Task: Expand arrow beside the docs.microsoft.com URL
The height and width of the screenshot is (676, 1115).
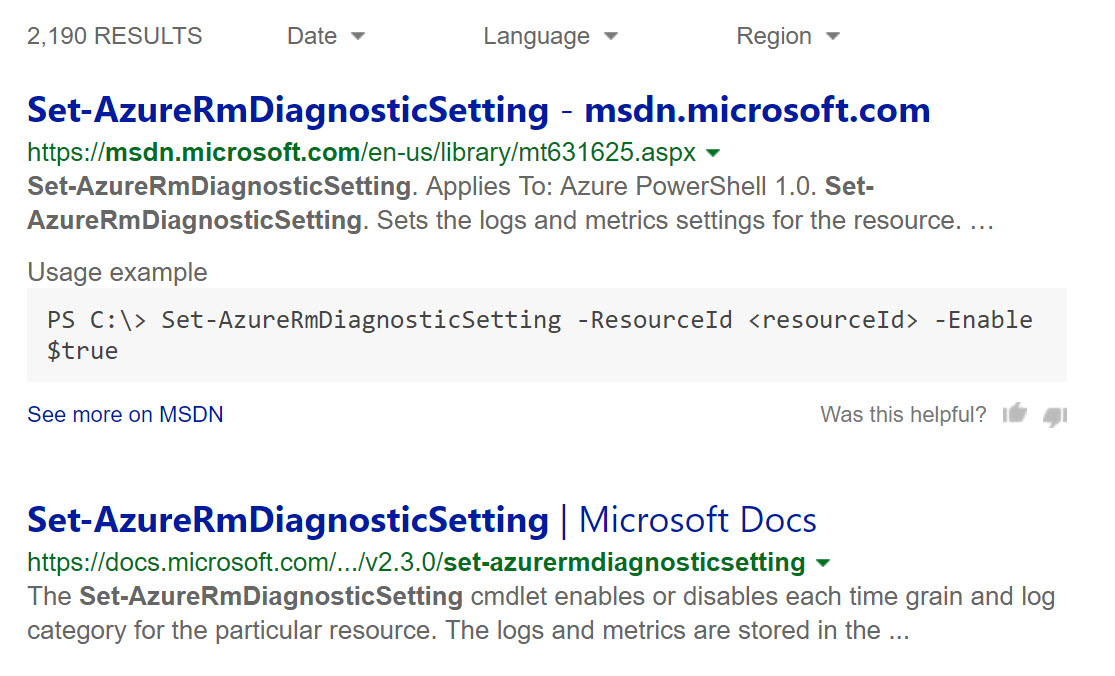Action: coord(822,562)
